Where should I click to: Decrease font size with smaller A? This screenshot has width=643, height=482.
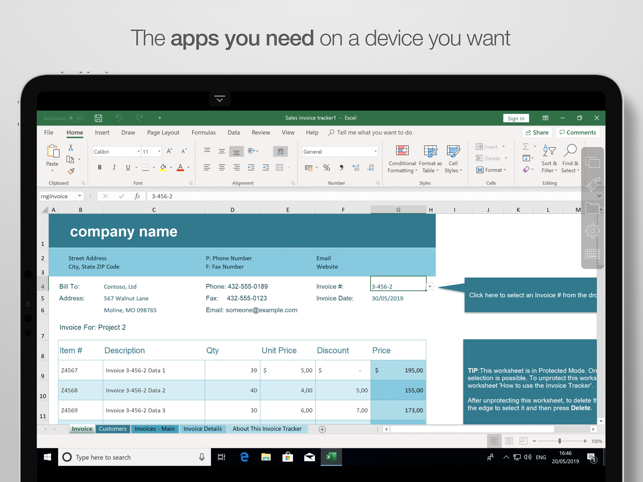[x=184, y=151]
